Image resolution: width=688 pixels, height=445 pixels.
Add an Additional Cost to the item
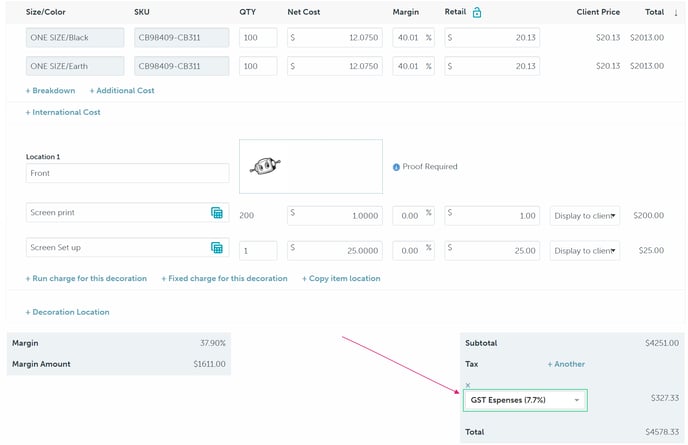tap(121, 91)
